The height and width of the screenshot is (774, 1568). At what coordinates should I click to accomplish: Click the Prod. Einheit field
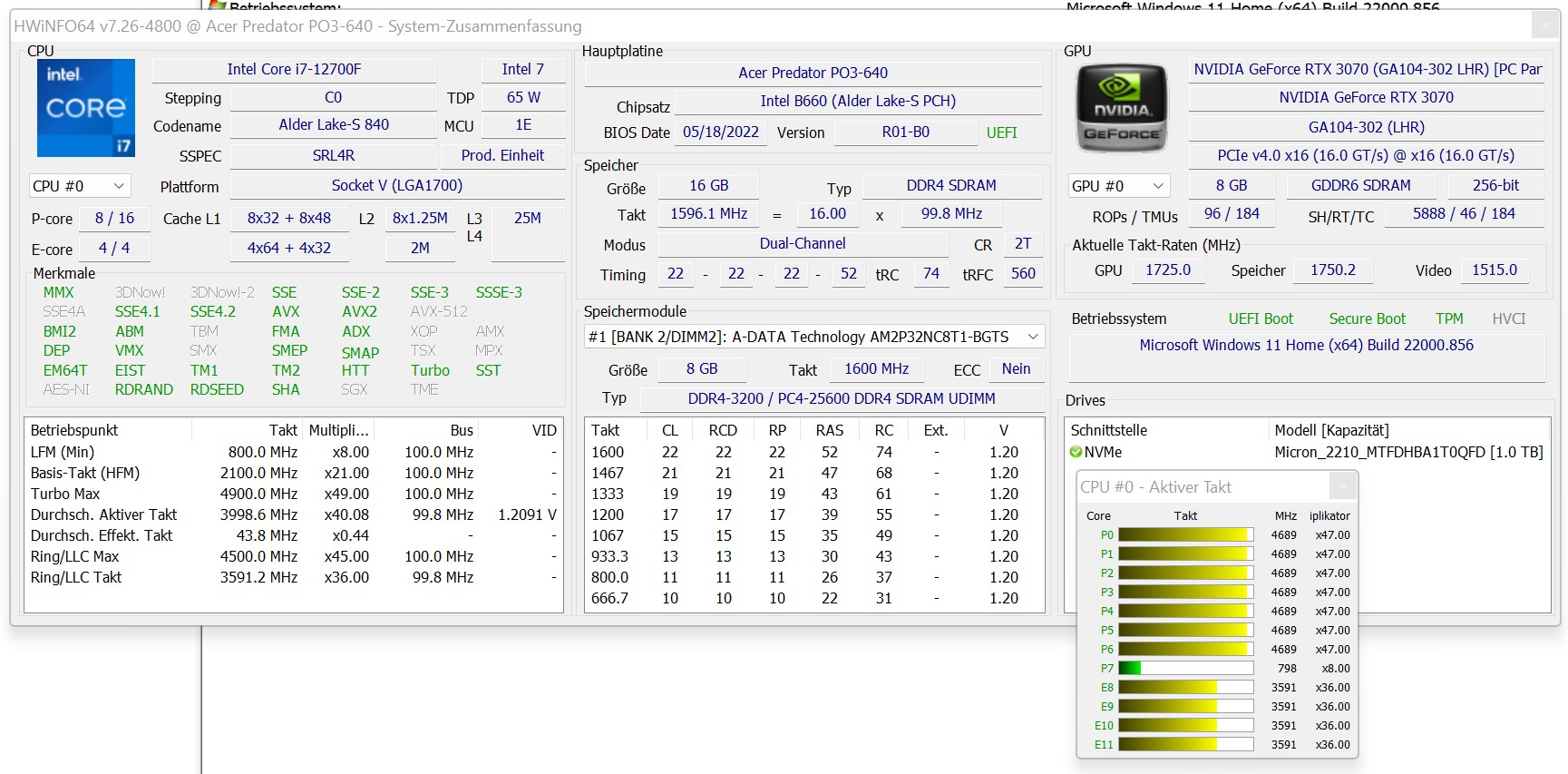click(502, 155)
